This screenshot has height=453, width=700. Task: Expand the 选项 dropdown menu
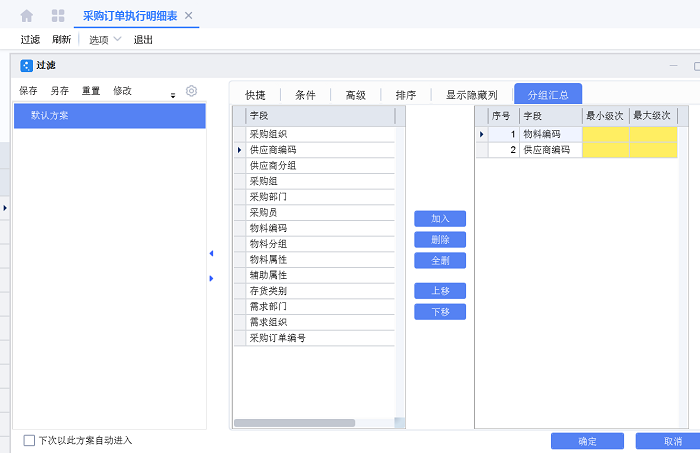point(105,40)
